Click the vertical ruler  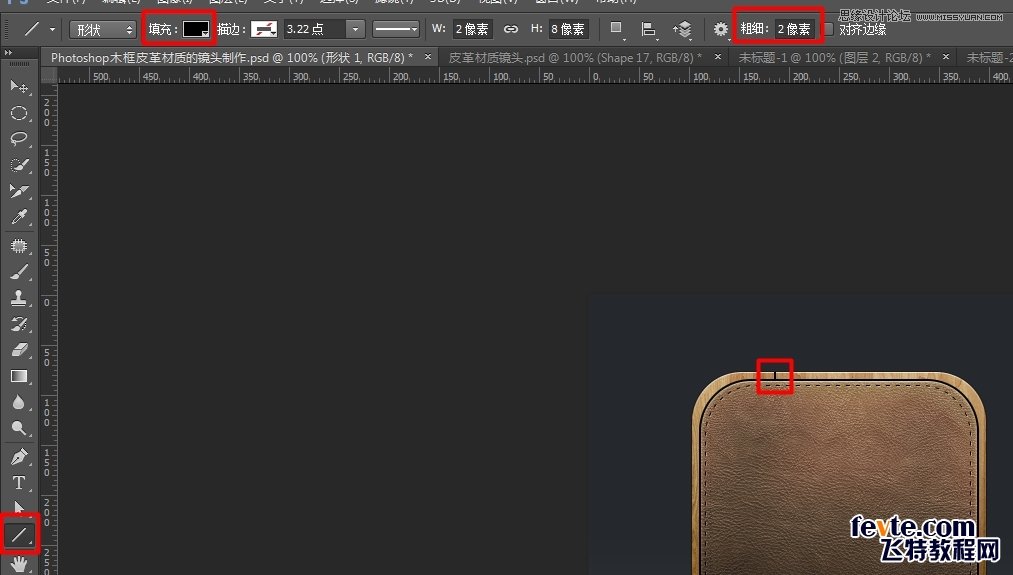(x=49, y=329)
